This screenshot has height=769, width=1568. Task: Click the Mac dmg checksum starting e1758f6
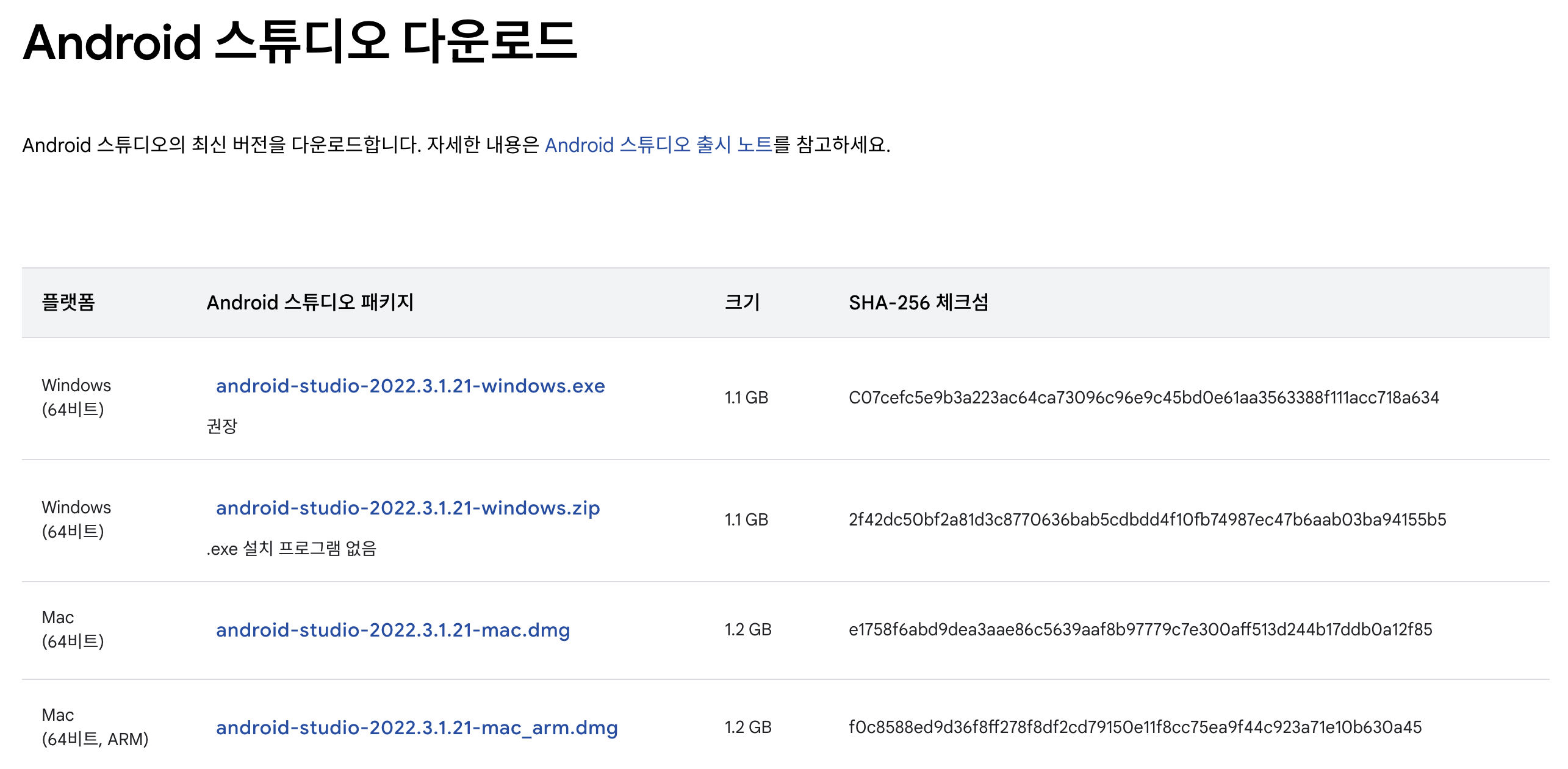1140,630
